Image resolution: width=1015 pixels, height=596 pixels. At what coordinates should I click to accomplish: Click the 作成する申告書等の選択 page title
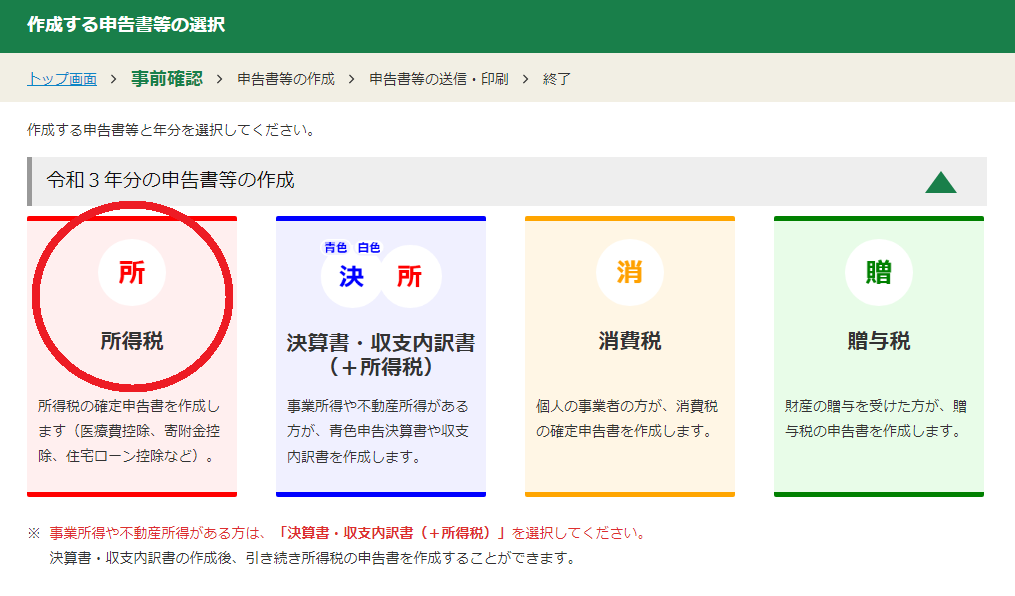click(126, 25)
